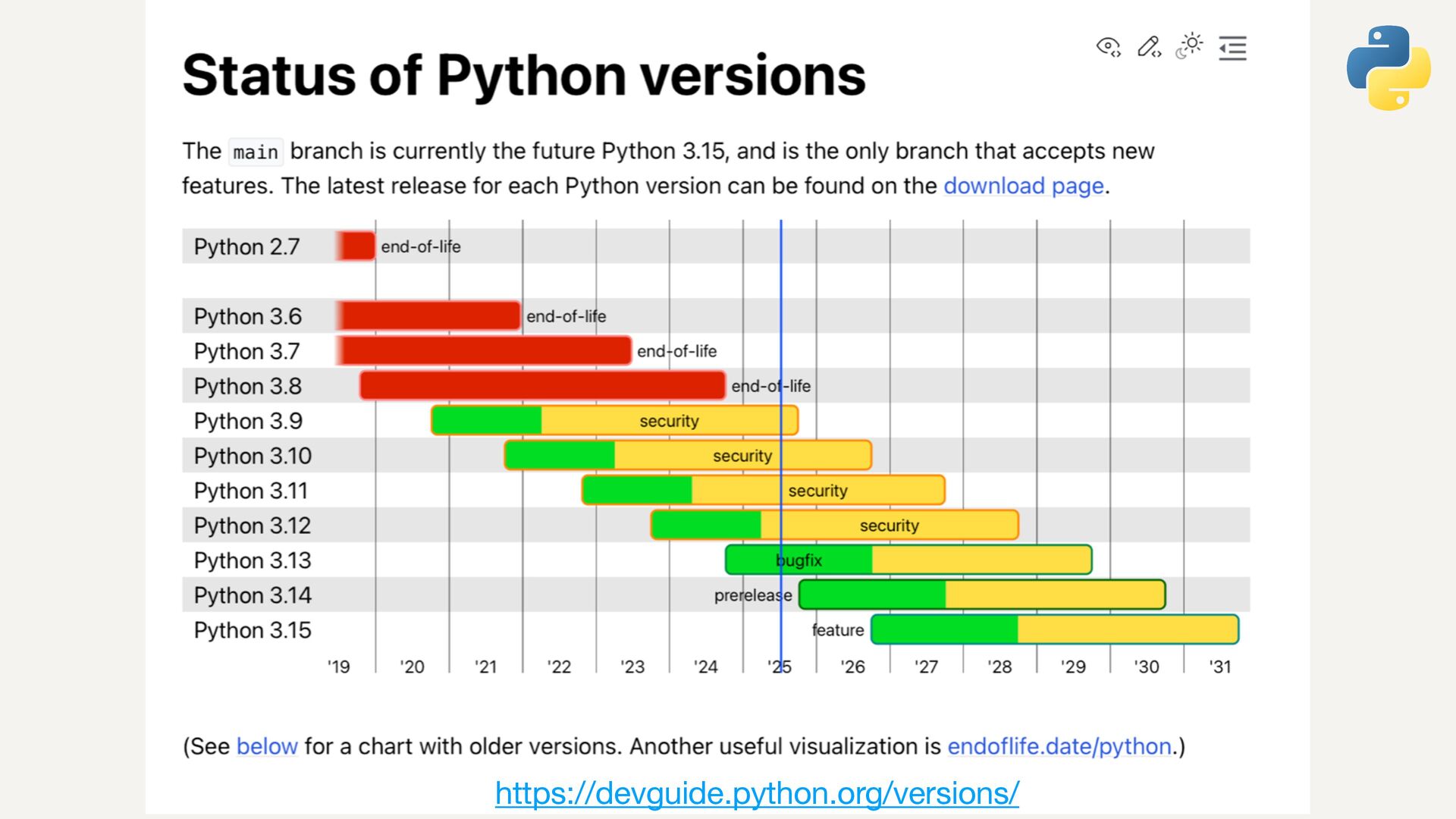Image resolution: width=1456 pixels, height=819 pixels.
Task: Click the 'security' label on Python 3.12
Action: [889, 526]
